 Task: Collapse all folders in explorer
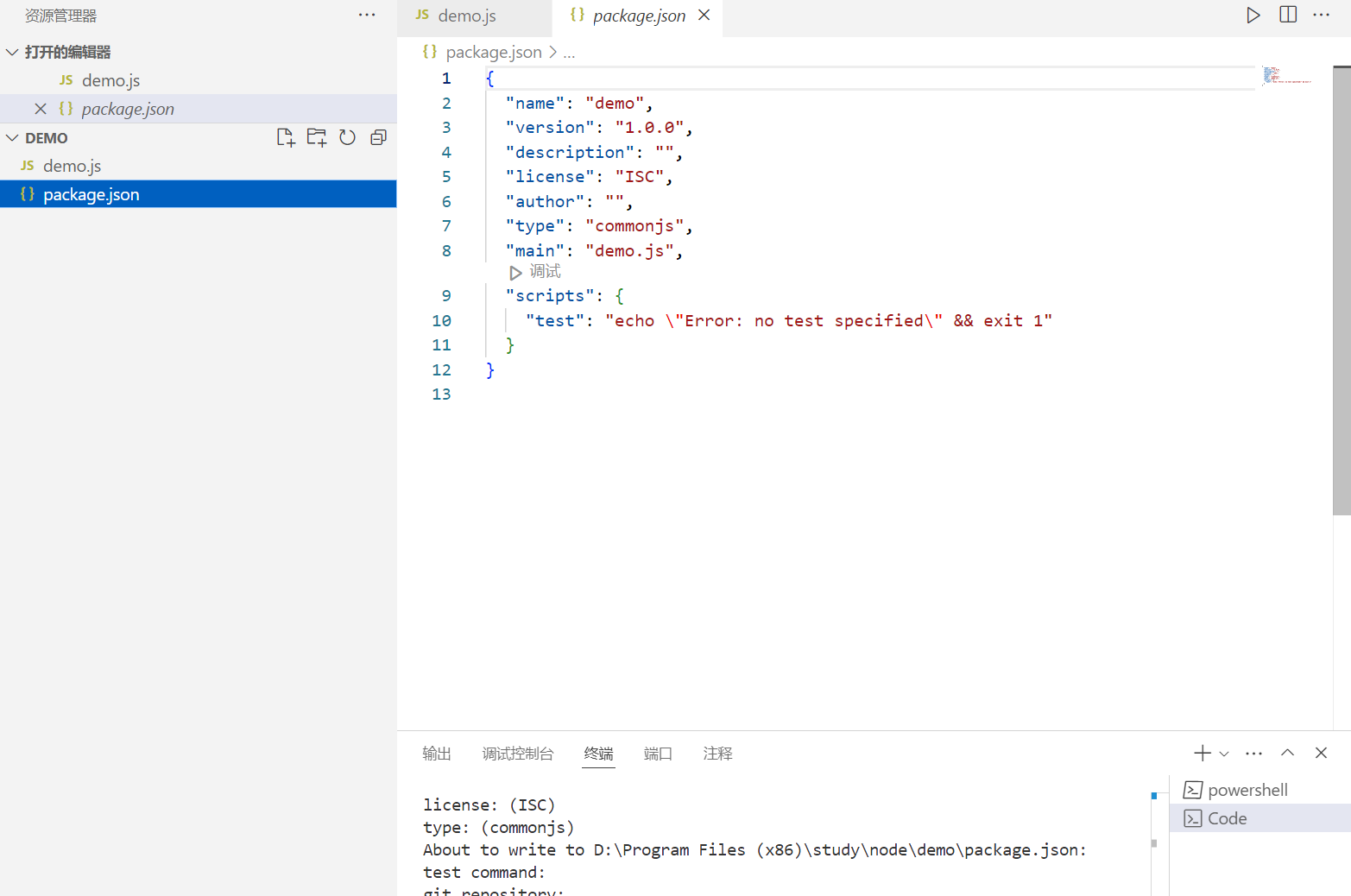[x=378, y=137]
